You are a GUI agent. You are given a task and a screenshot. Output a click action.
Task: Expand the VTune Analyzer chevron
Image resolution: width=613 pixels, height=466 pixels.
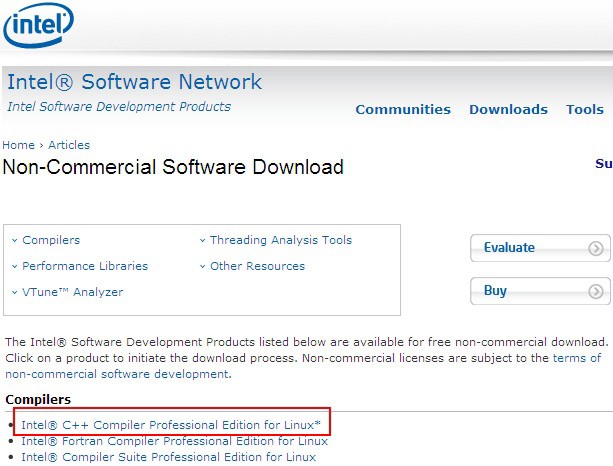(14, 293)
